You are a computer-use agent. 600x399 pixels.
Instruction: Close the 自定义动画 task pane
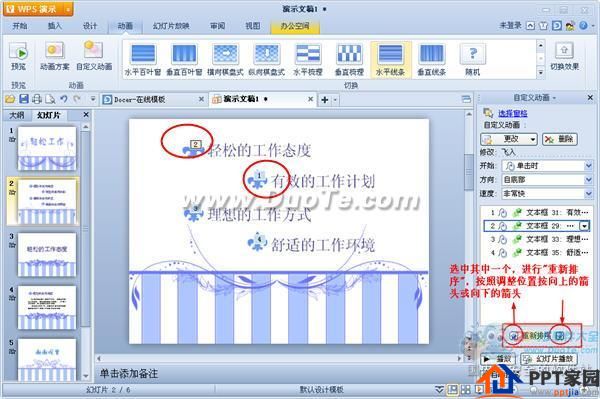[x=590, y=98]
